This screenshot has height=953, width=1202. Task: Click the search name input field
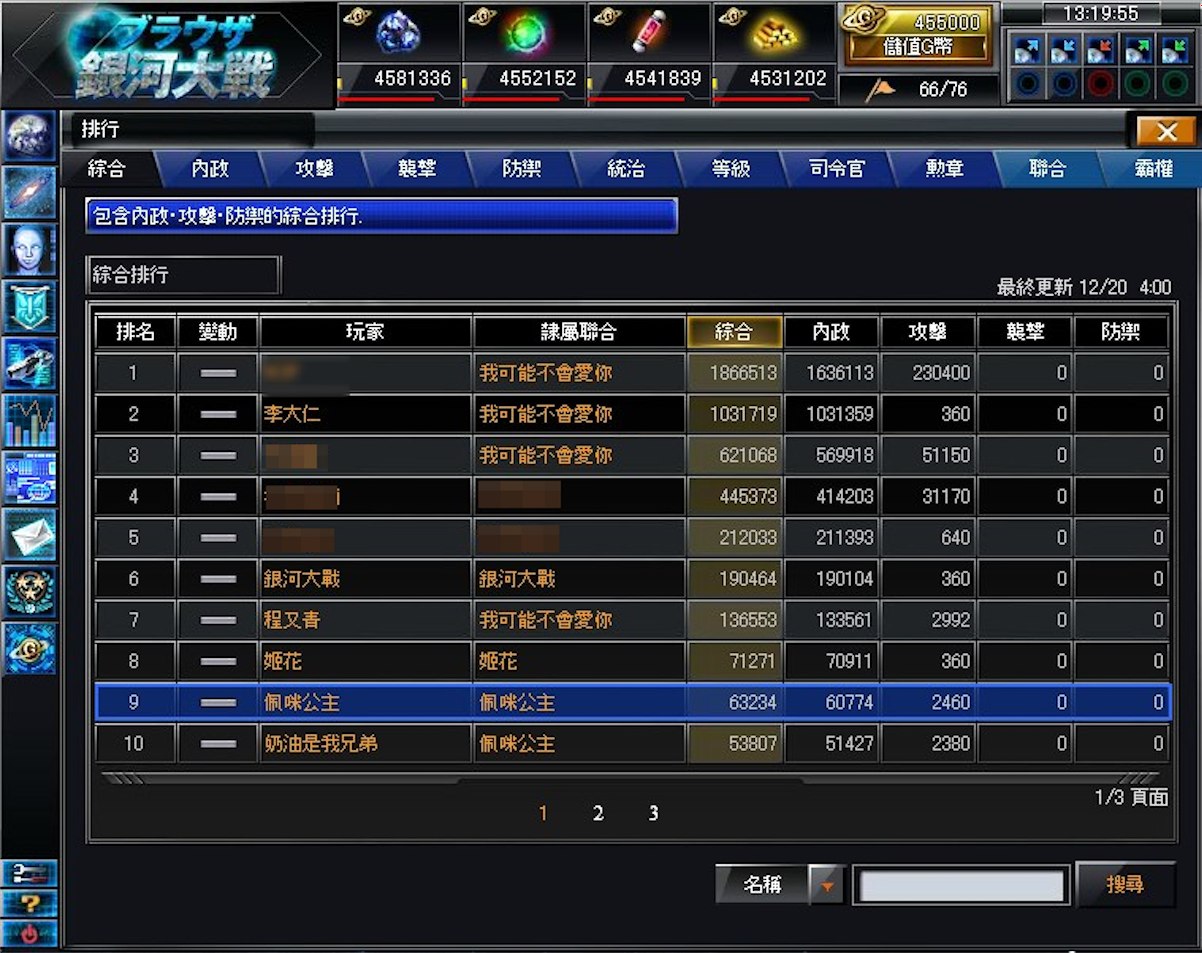(962, 886)
